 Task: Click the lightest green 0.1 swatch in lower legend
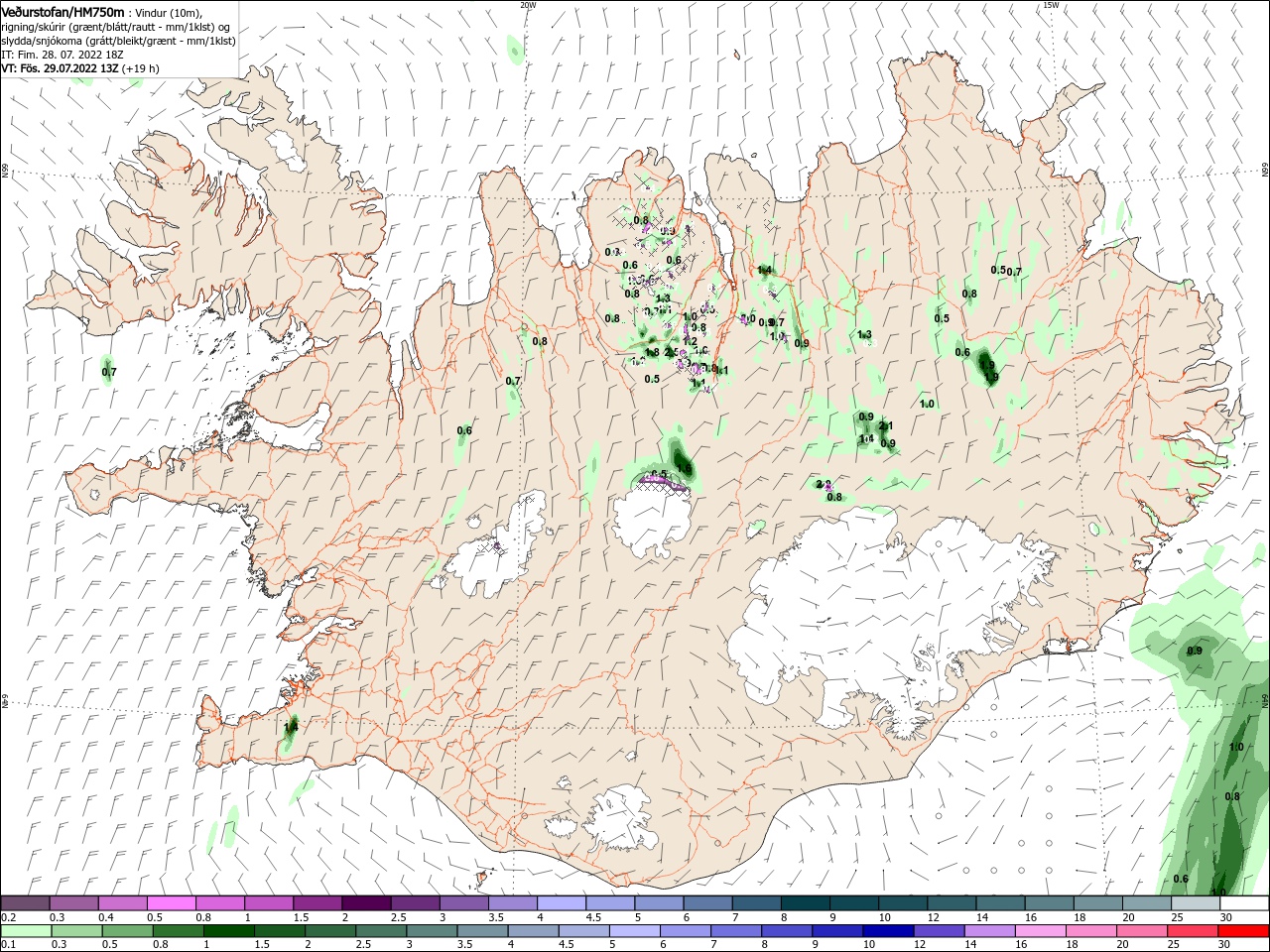click(25, 930)
